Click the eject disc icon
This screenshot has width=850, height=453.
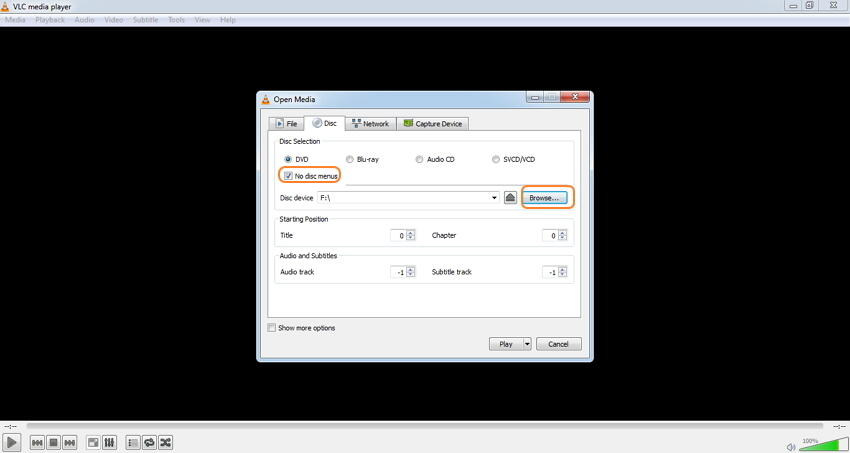510,198
